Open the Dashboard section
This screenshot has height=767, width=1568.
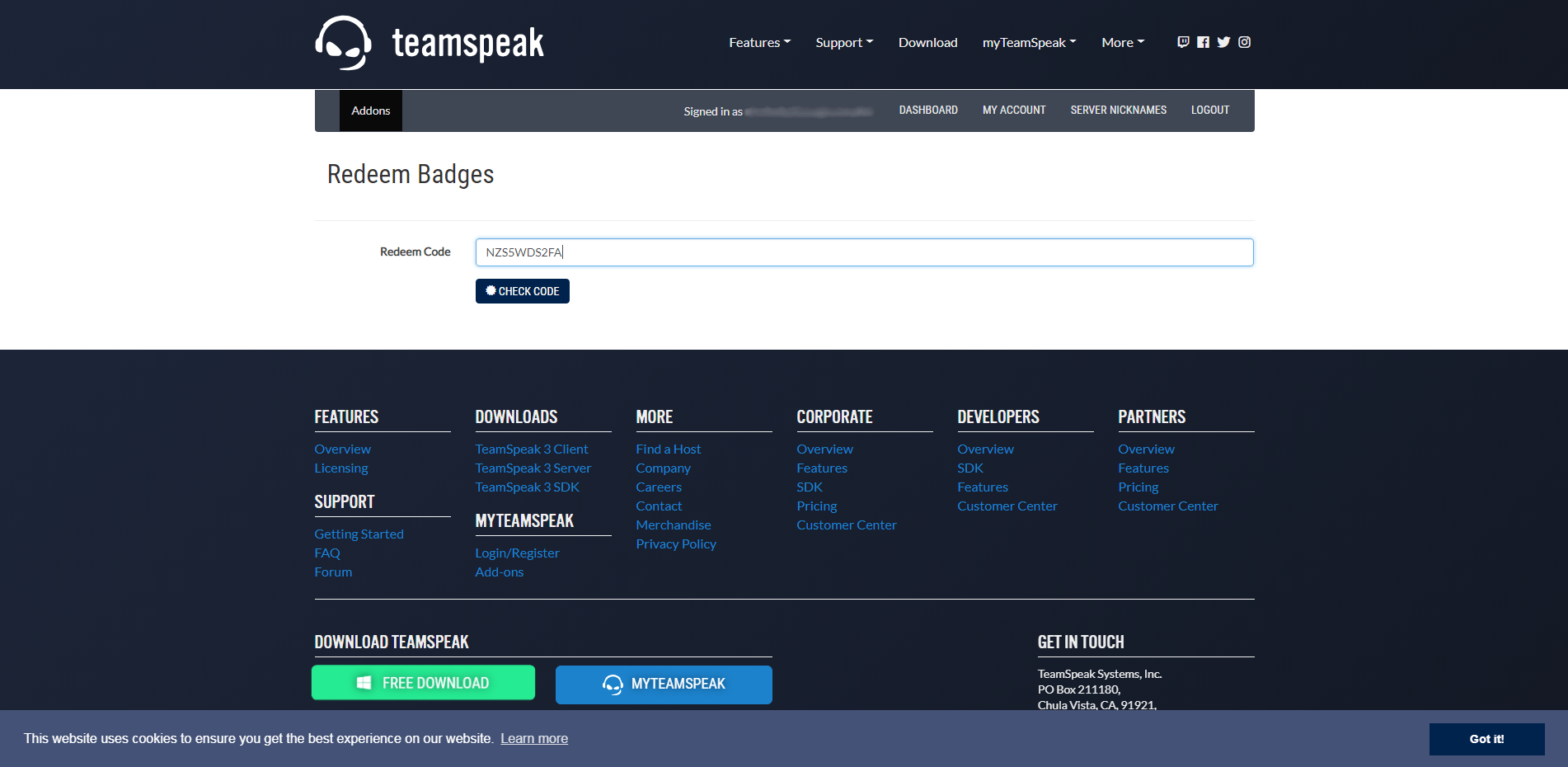928,111
